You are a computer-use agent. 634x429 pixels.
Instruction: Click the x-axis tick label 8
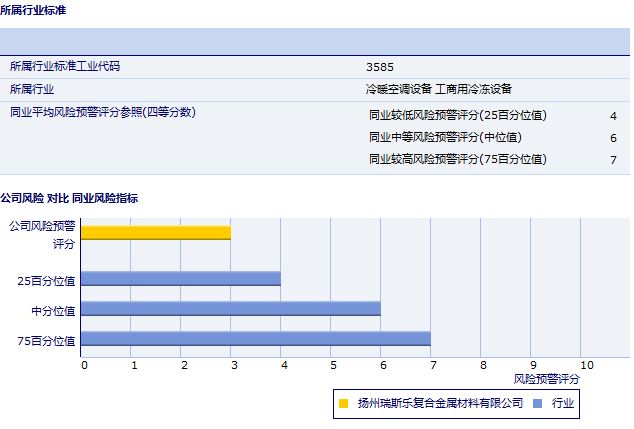point(483,366)
